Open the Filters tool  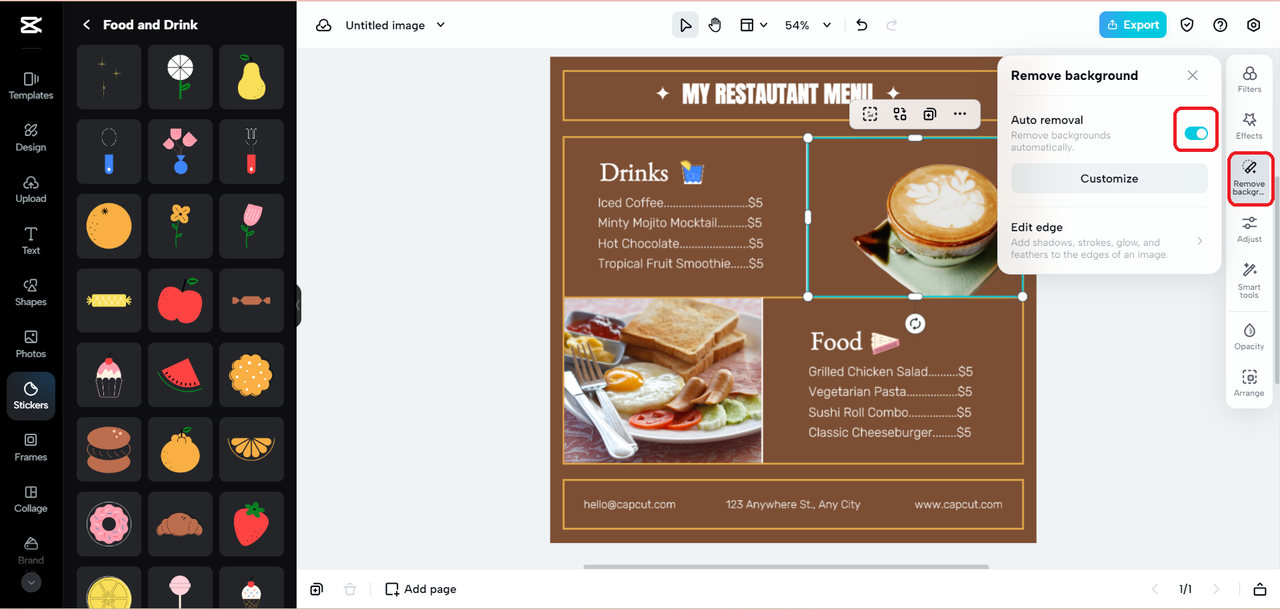[1249, 79]
